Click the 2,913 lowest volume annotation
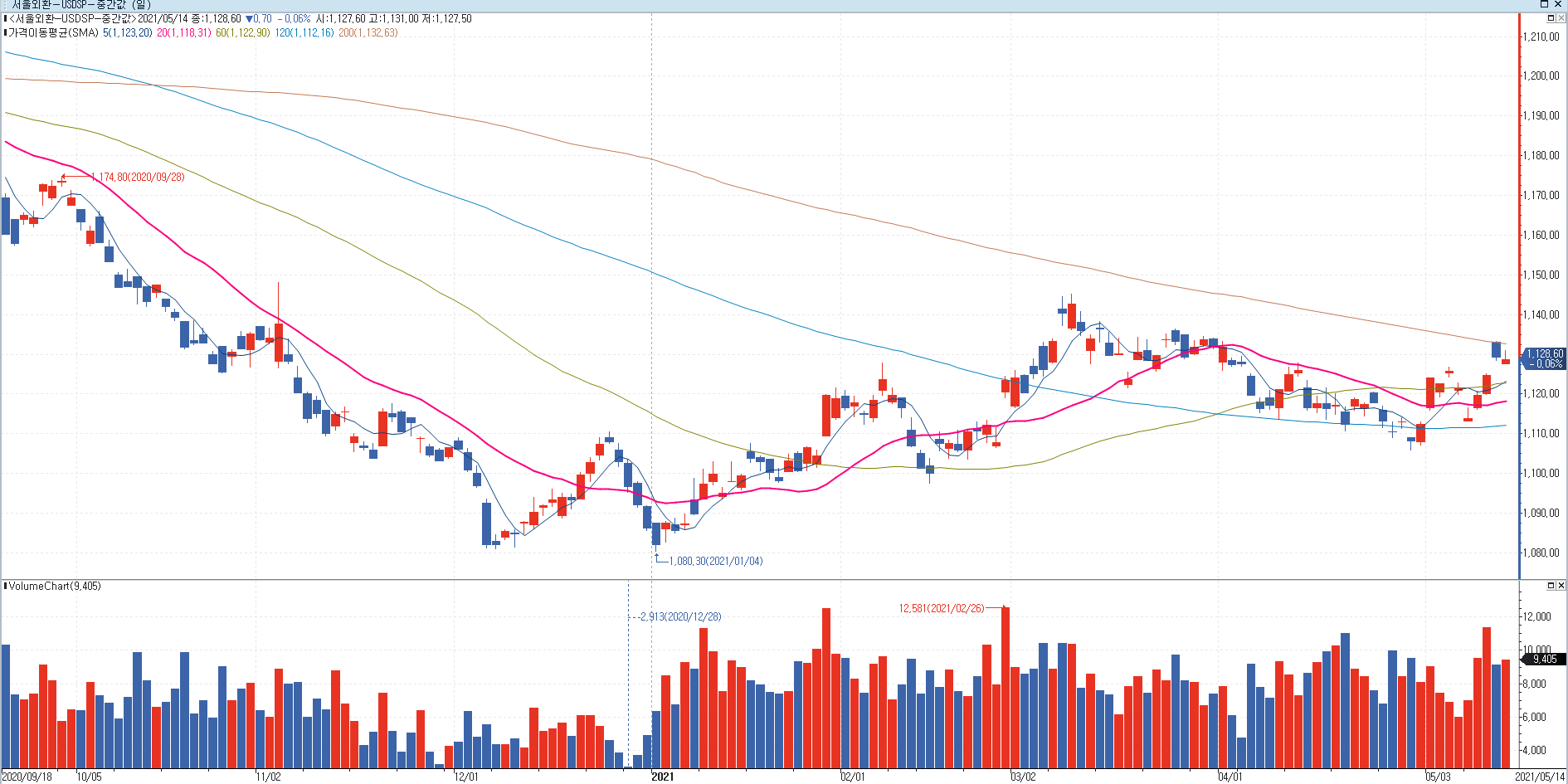This screenshot has height=784, width=1568. point(680,616)
